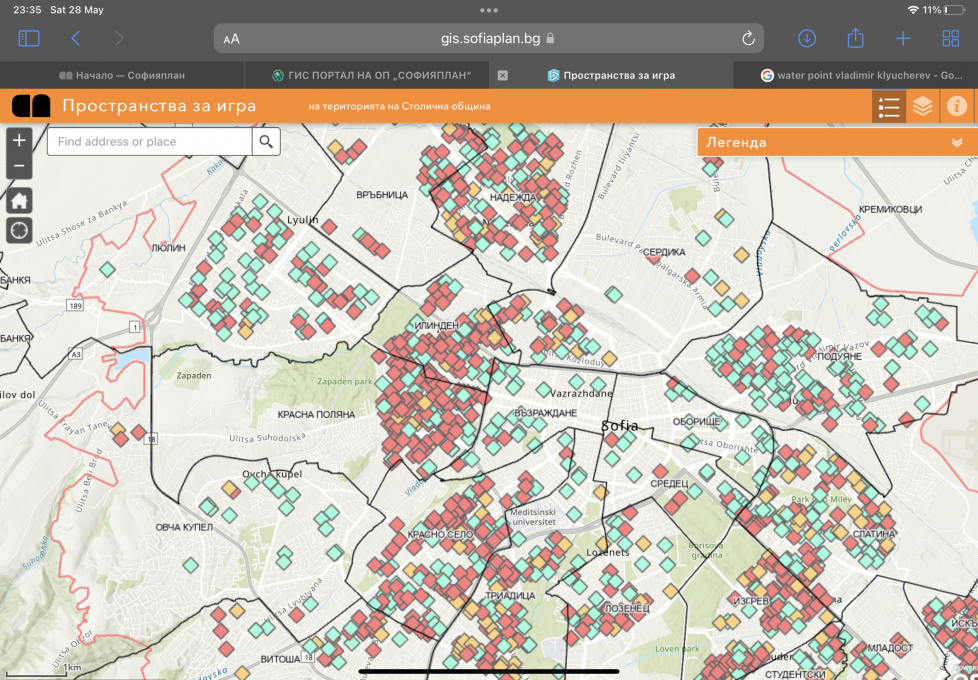
Task: Show the Safari sidebar
Action: tap(29, 39)
